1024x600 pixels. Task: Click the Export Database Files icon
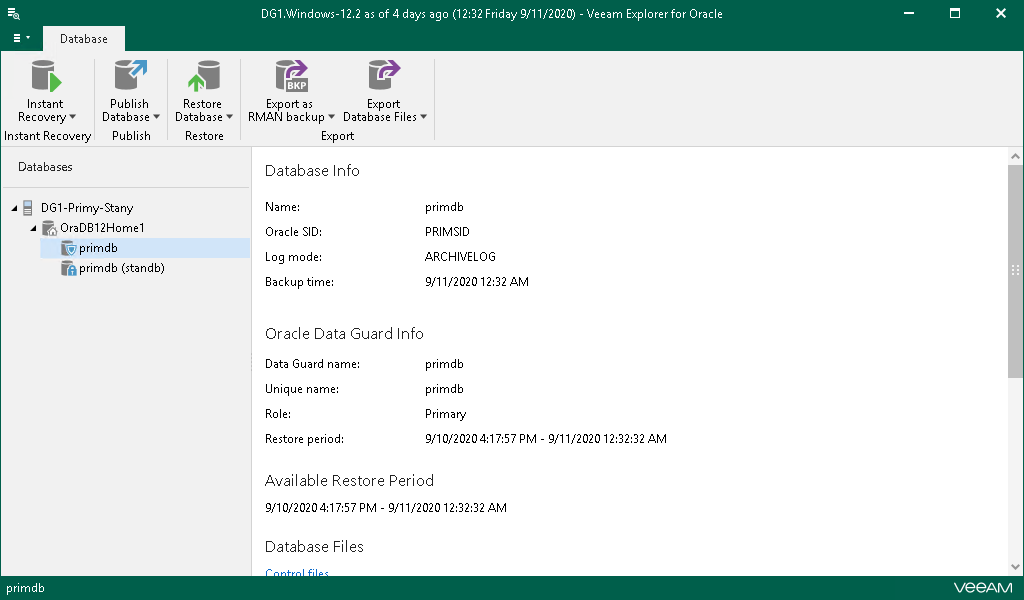(x=383, y=77)
